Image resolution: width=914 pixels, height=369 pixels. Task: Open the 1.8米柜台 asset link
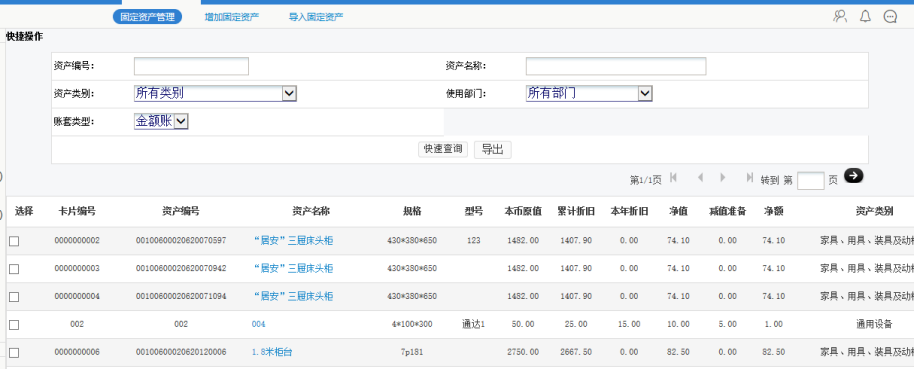(272, 352)
